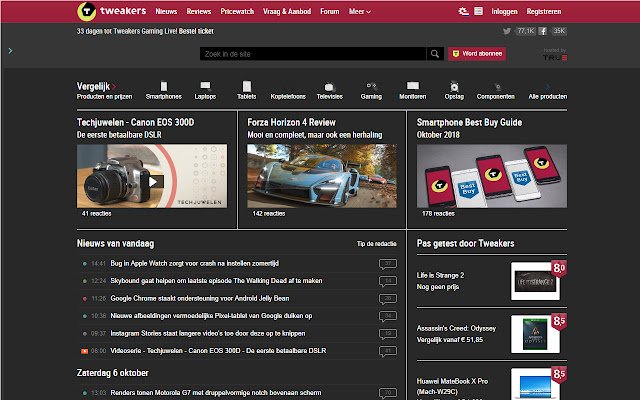Open comments bubble for Pixel-tablet article

click(x=388, y=316)
